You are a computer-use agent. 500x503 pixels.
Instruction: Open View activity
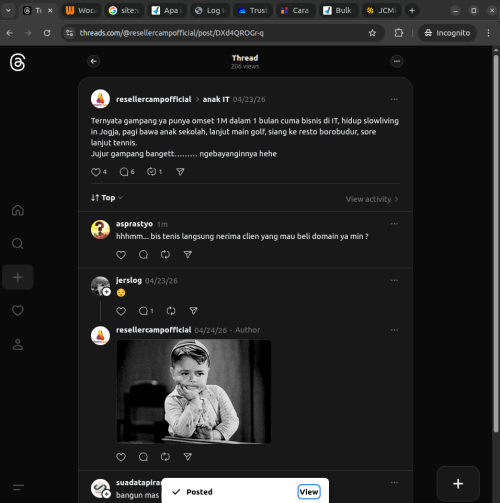(x=372, y=199)
